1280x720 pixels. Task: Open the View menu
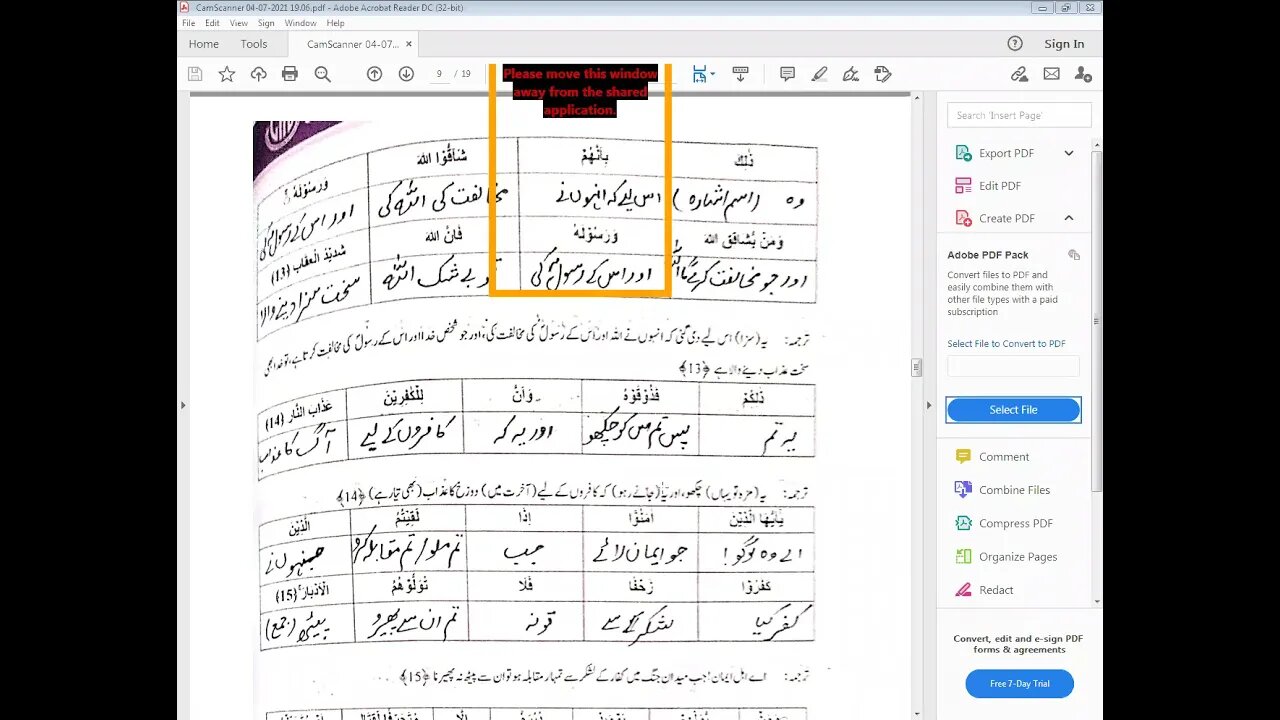tap(239, 23)
